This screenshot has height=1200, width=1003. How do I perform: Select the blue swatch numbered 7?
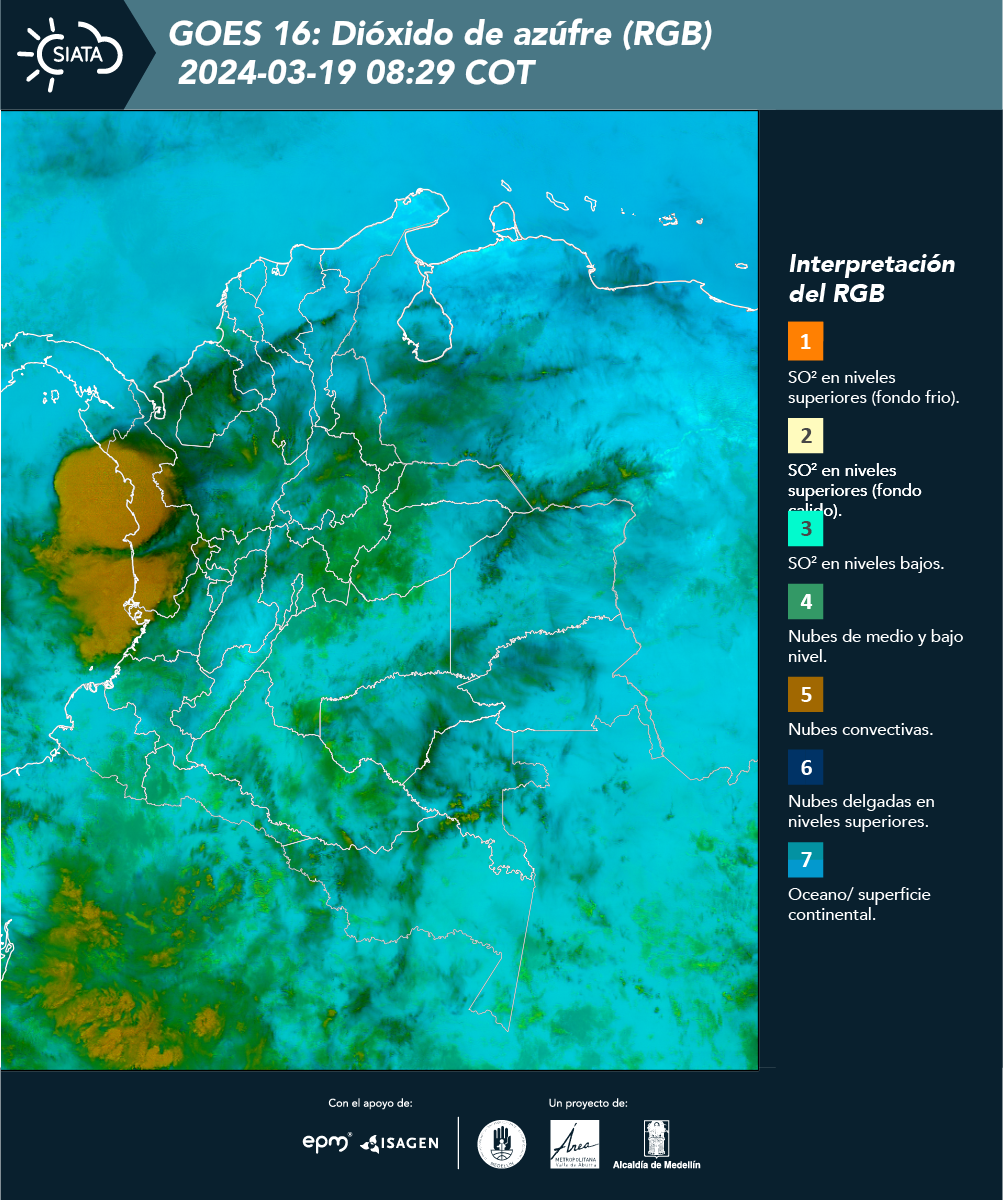(805, 860)
